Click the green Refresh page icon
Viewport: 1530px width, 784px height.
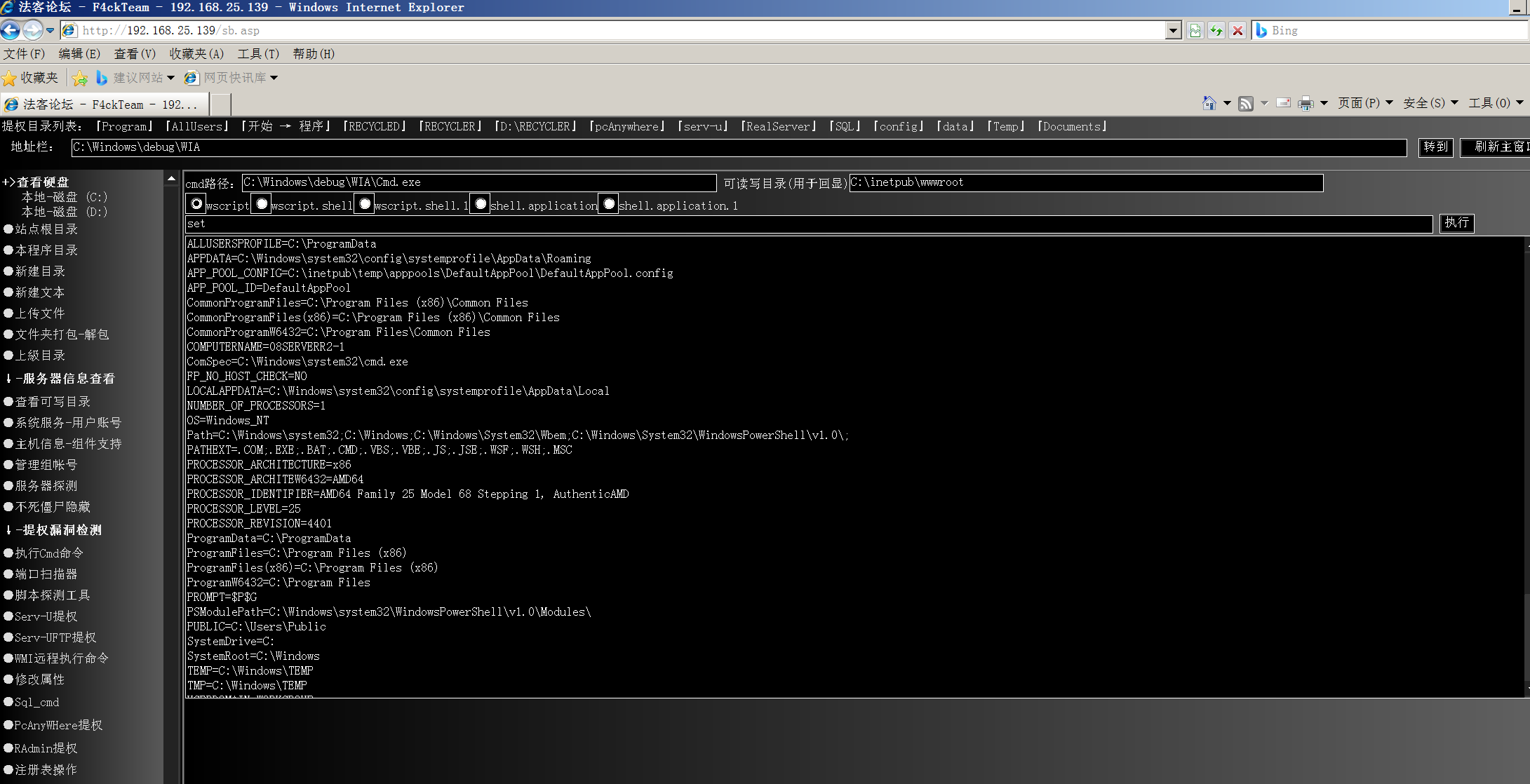click(x=1216, y=30)
